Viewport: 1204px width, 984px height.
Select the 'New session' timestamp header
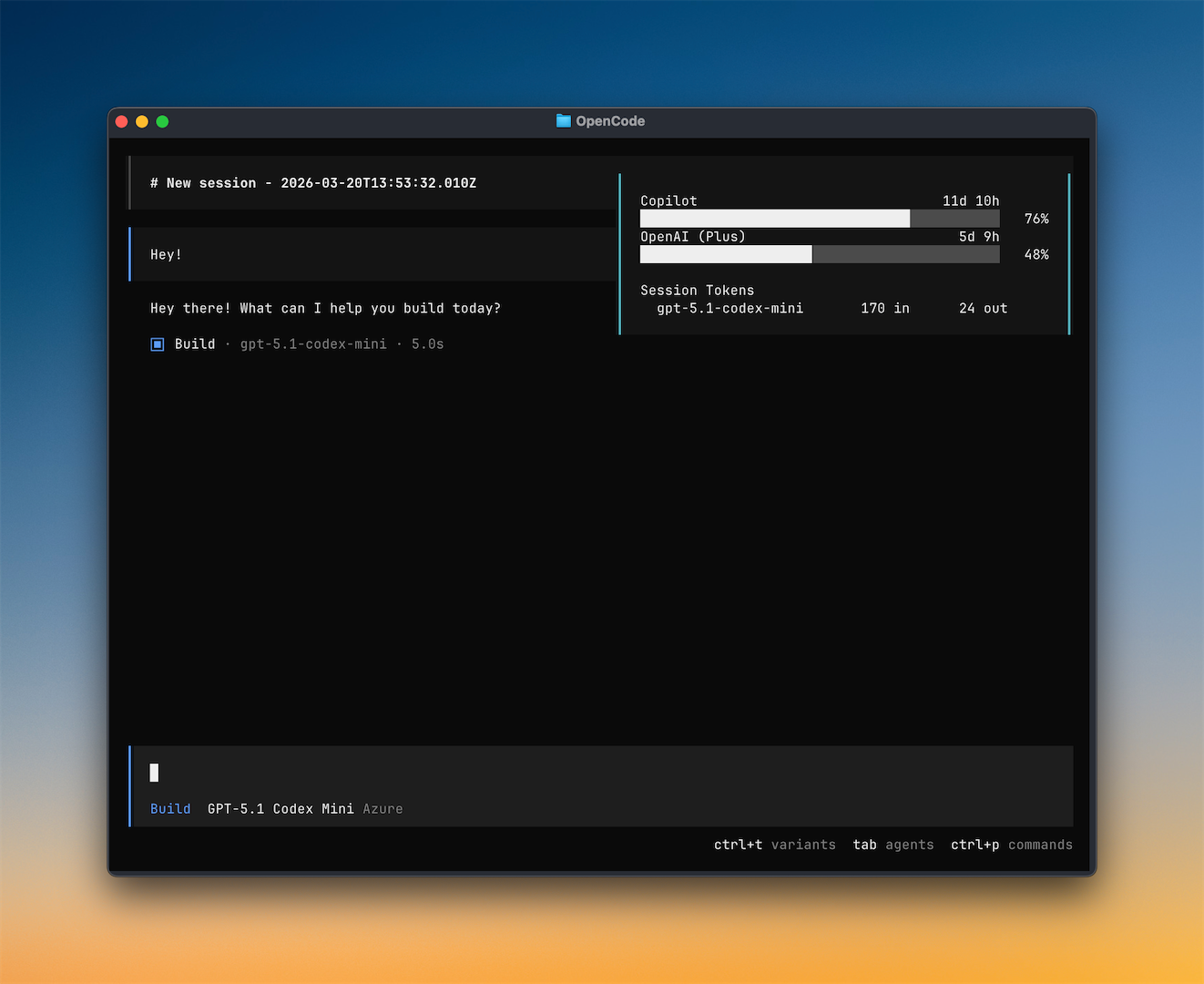click(313, 182)
